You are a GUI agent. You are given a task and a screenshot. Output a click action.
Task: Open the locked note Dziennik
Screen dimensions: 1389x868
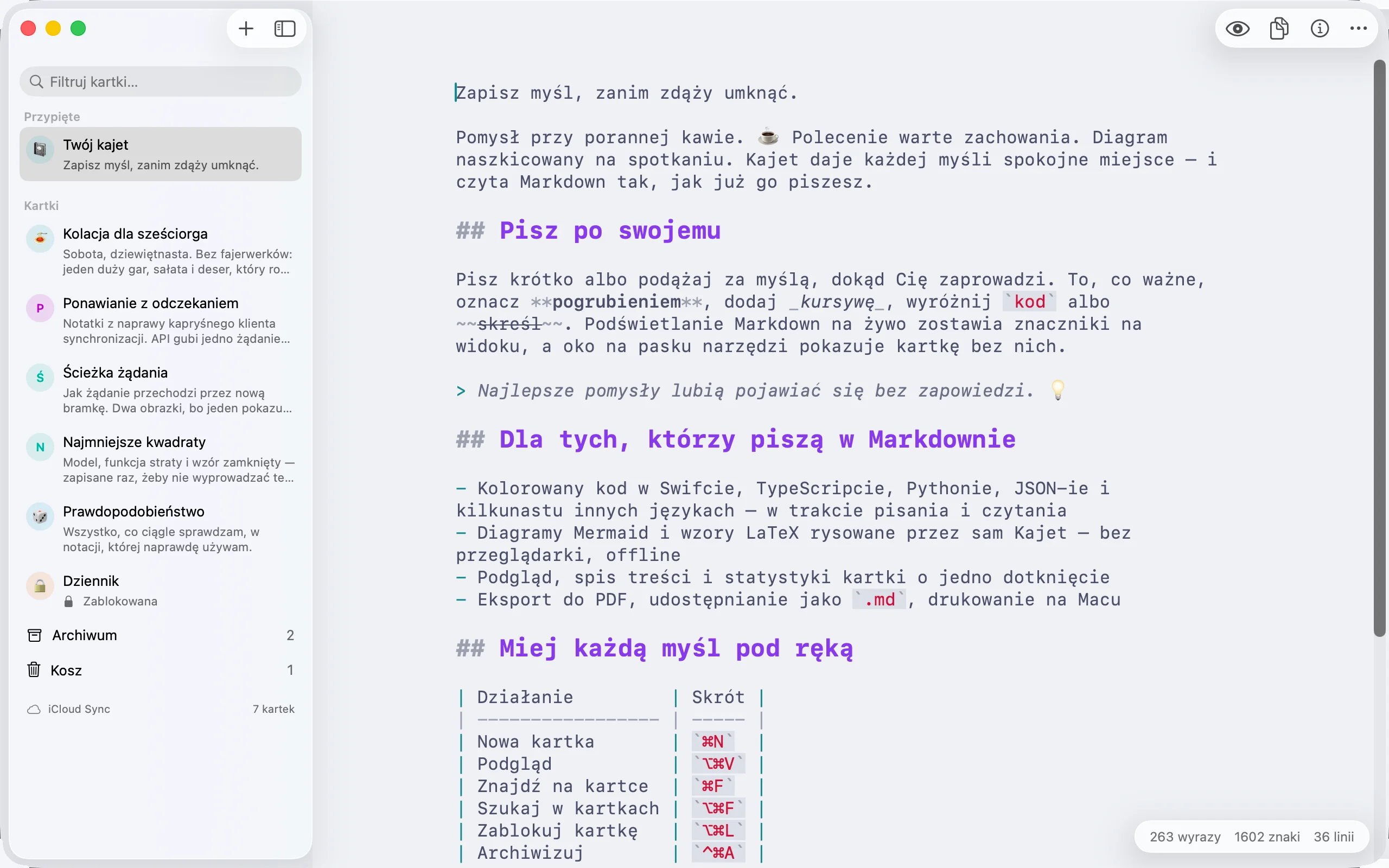[x=161, y=590]
